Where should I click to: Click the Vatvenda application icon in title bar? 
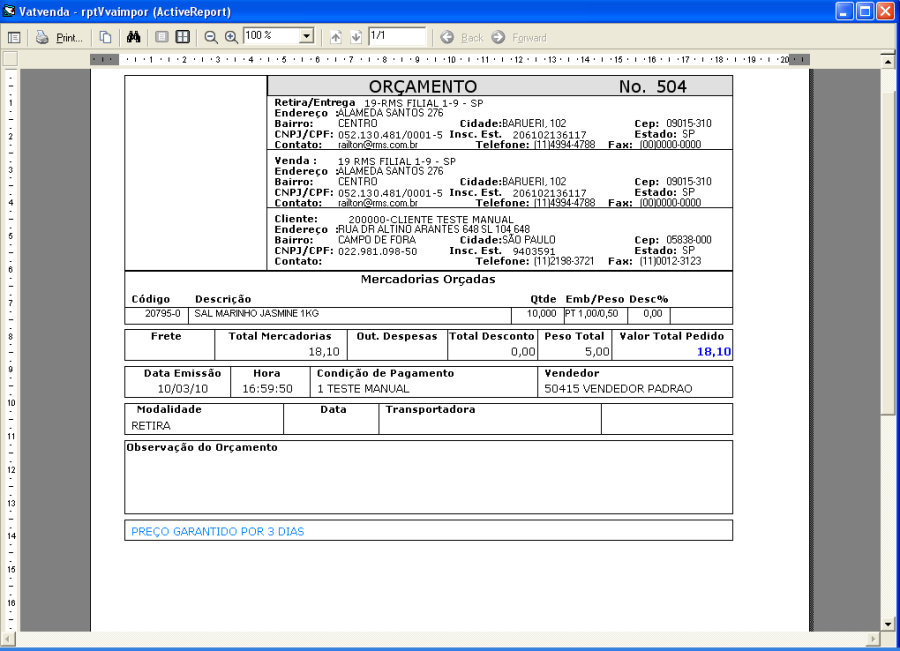click(x=9, y=11)
